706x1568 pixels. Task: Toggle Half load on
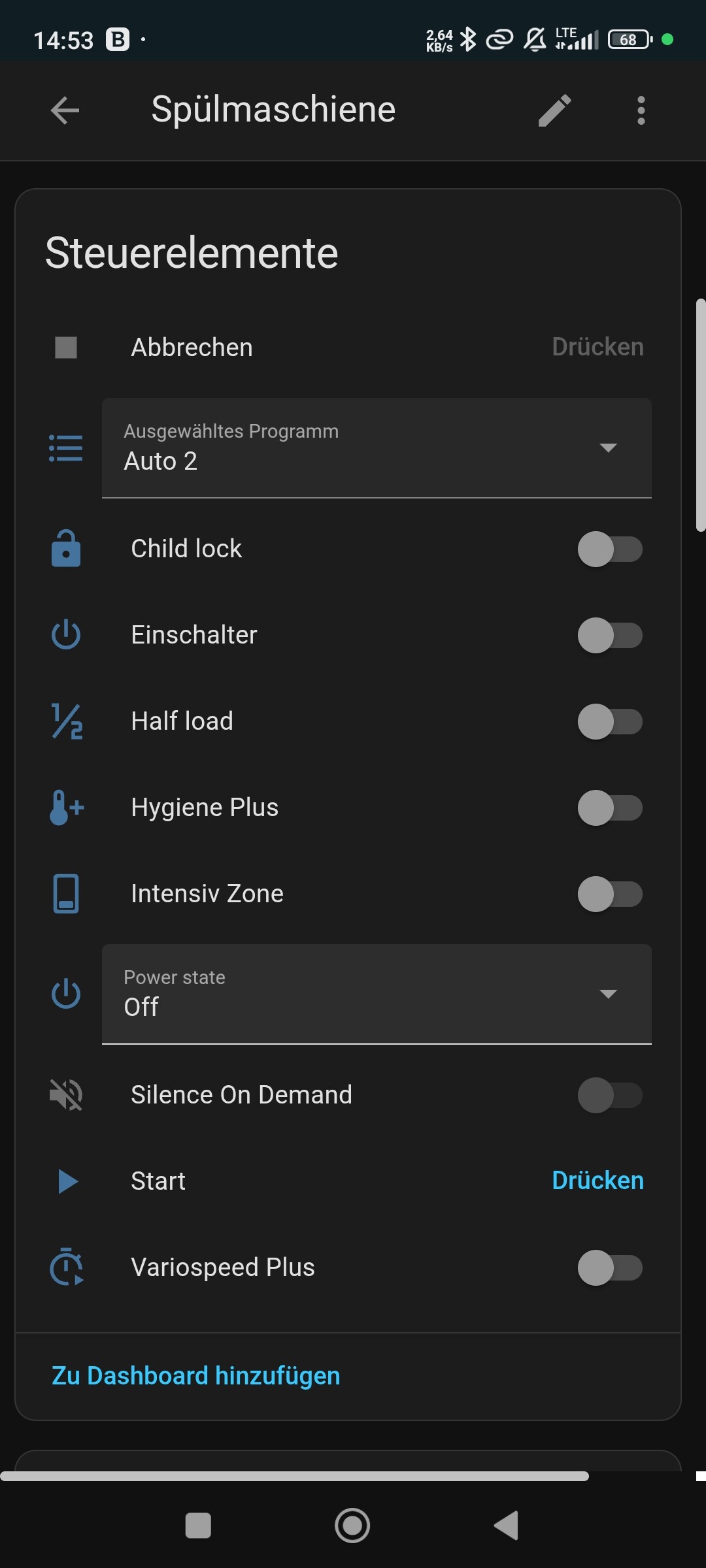tap(609, 721)
